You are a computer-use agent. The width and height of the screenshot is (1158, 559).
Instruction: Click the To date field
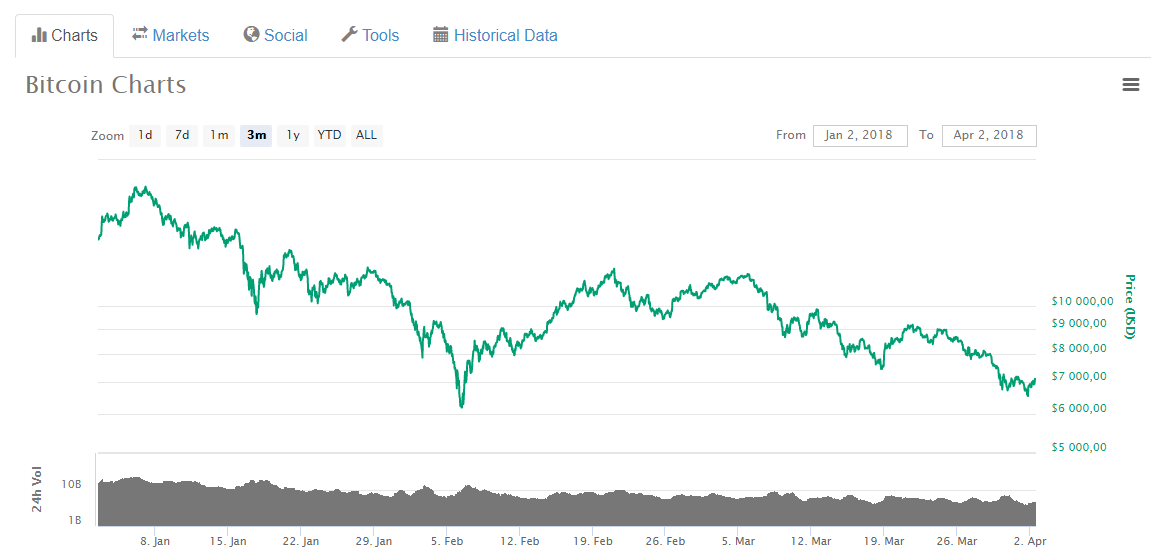click(989, 135)
